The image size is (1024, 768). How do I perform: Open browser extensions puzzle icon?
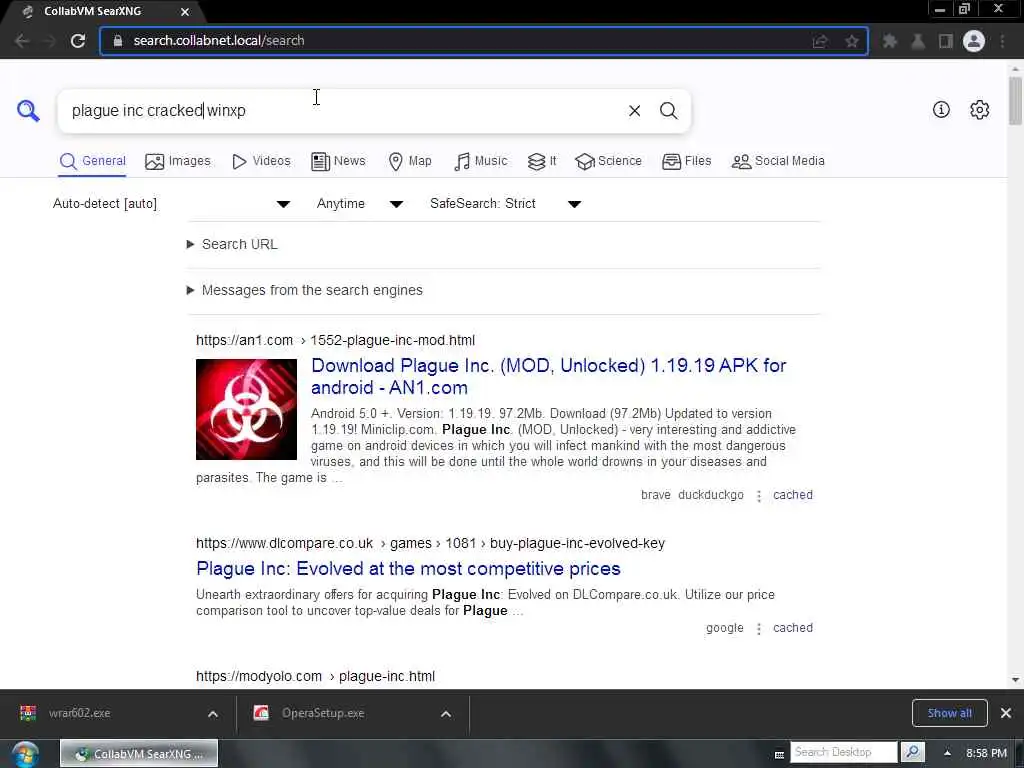click(889, 41)
